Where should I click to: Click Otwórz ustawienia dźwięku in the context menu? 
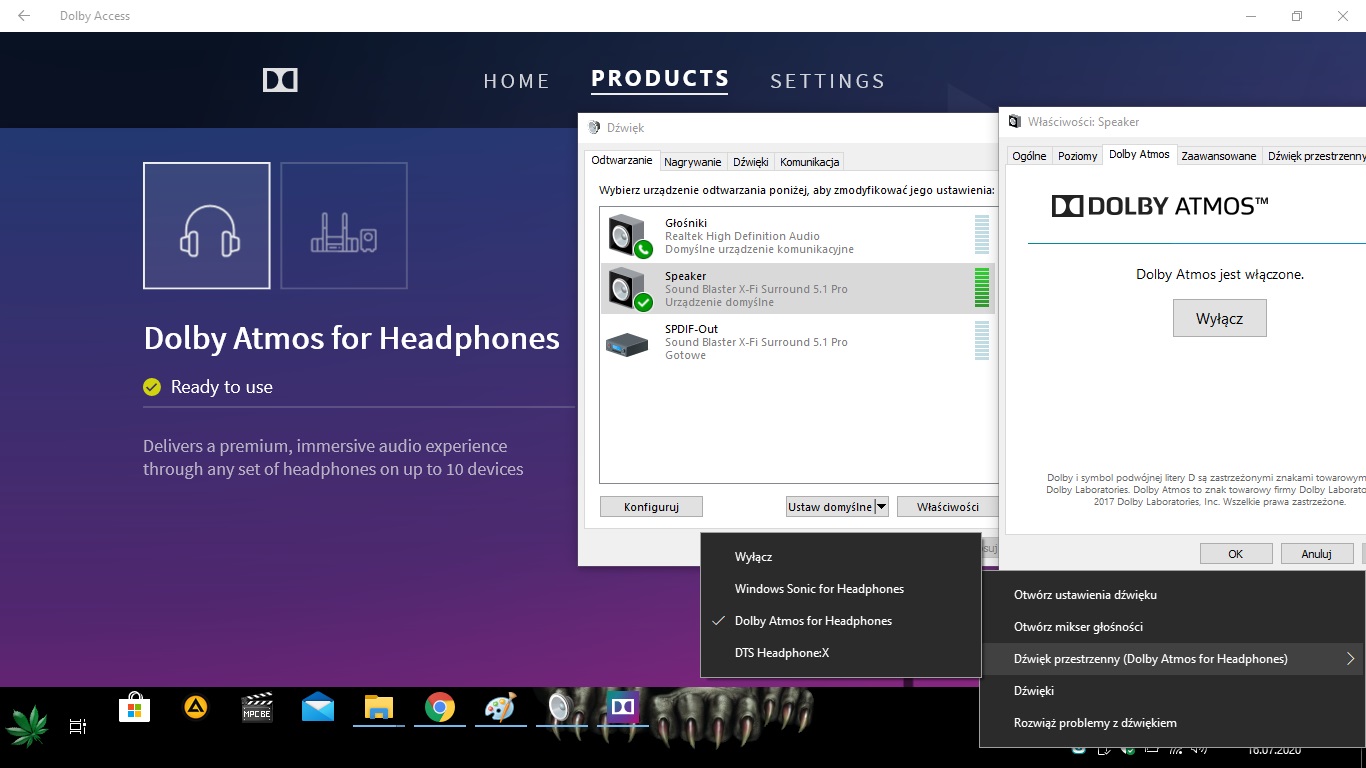pyautogui.click(x=1171, y=595)
